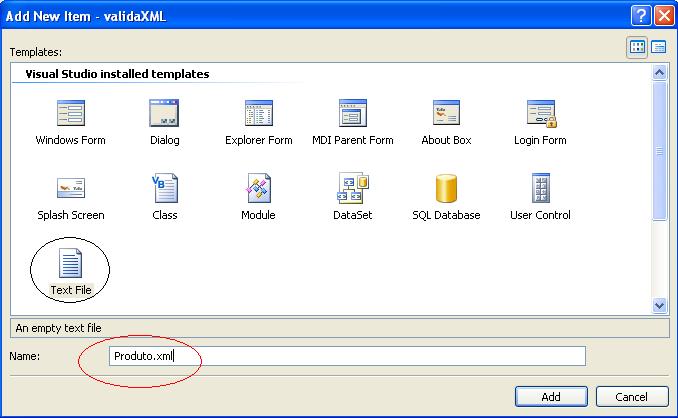Viewport: 678px width, 418px height.
Task: Focus the Name field containing Produto.xml
Action: point(347,356)
